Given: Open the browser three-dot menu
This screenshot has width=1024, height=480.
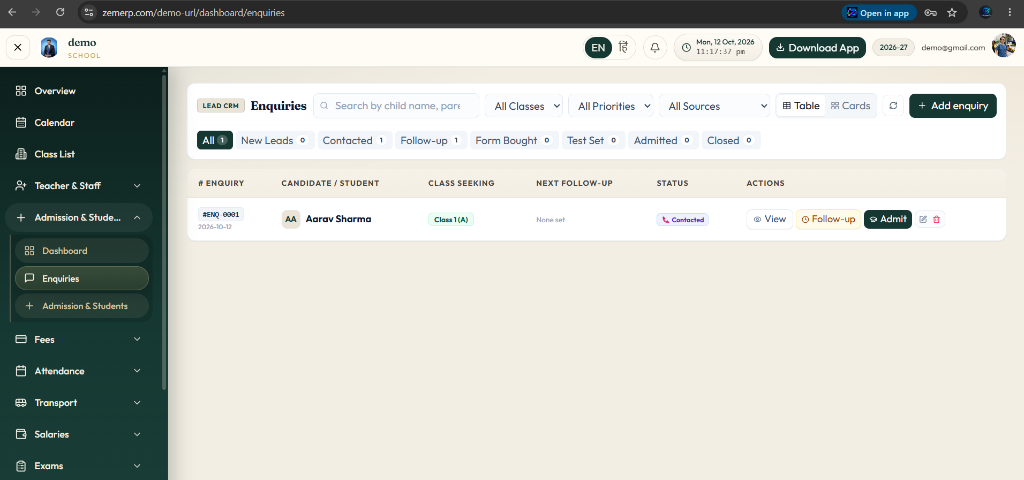Looking at the screenshot, I should pyautogui.click(x=1011, y=12).
